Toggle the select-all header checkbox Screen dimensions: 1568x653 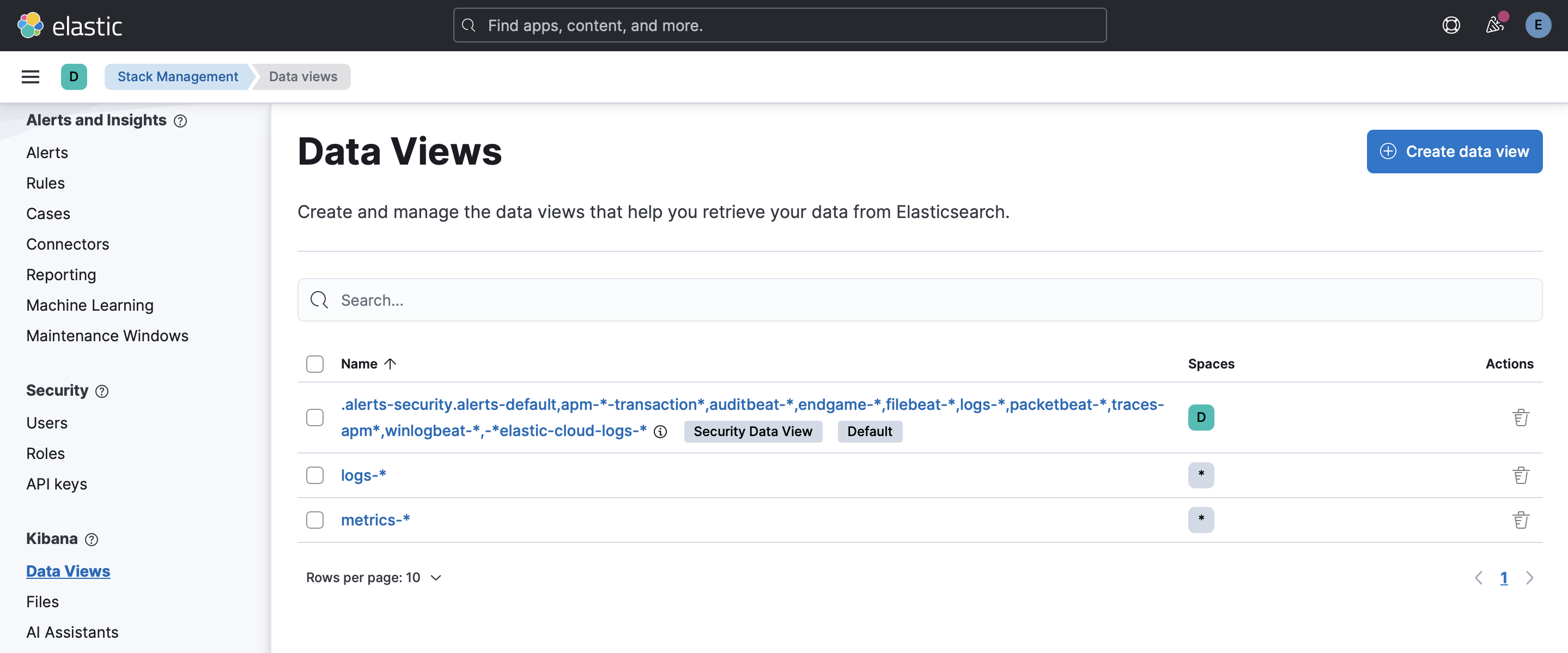click(x=315, y=364)
